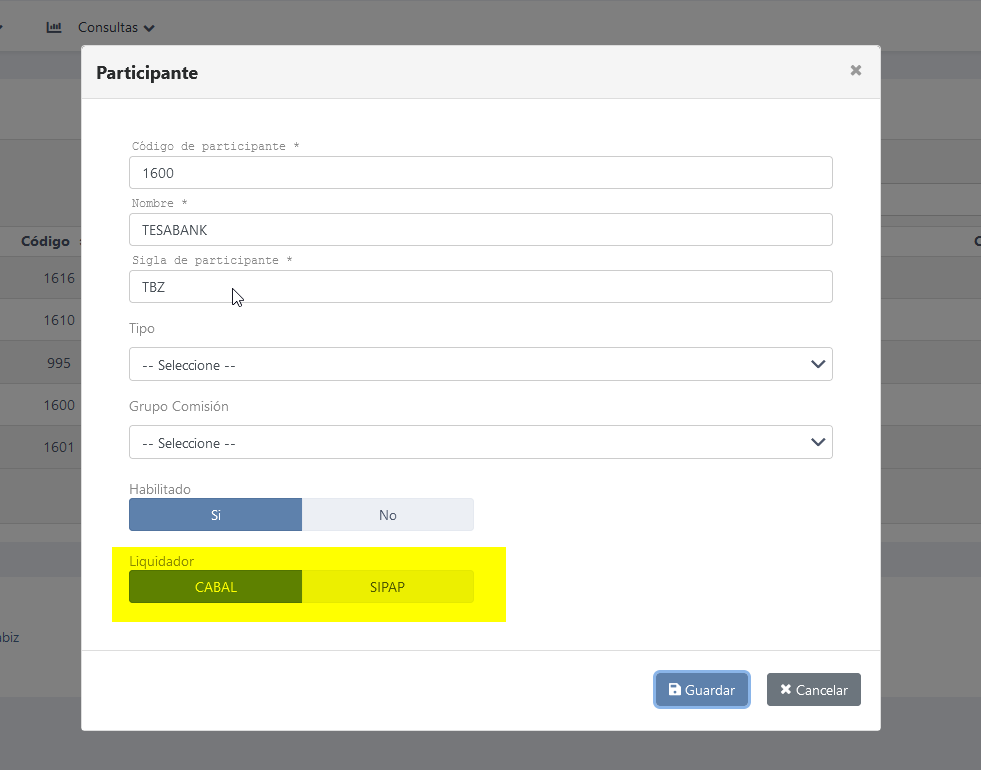Choose CABAL as Liquidador

pos(215,587)
